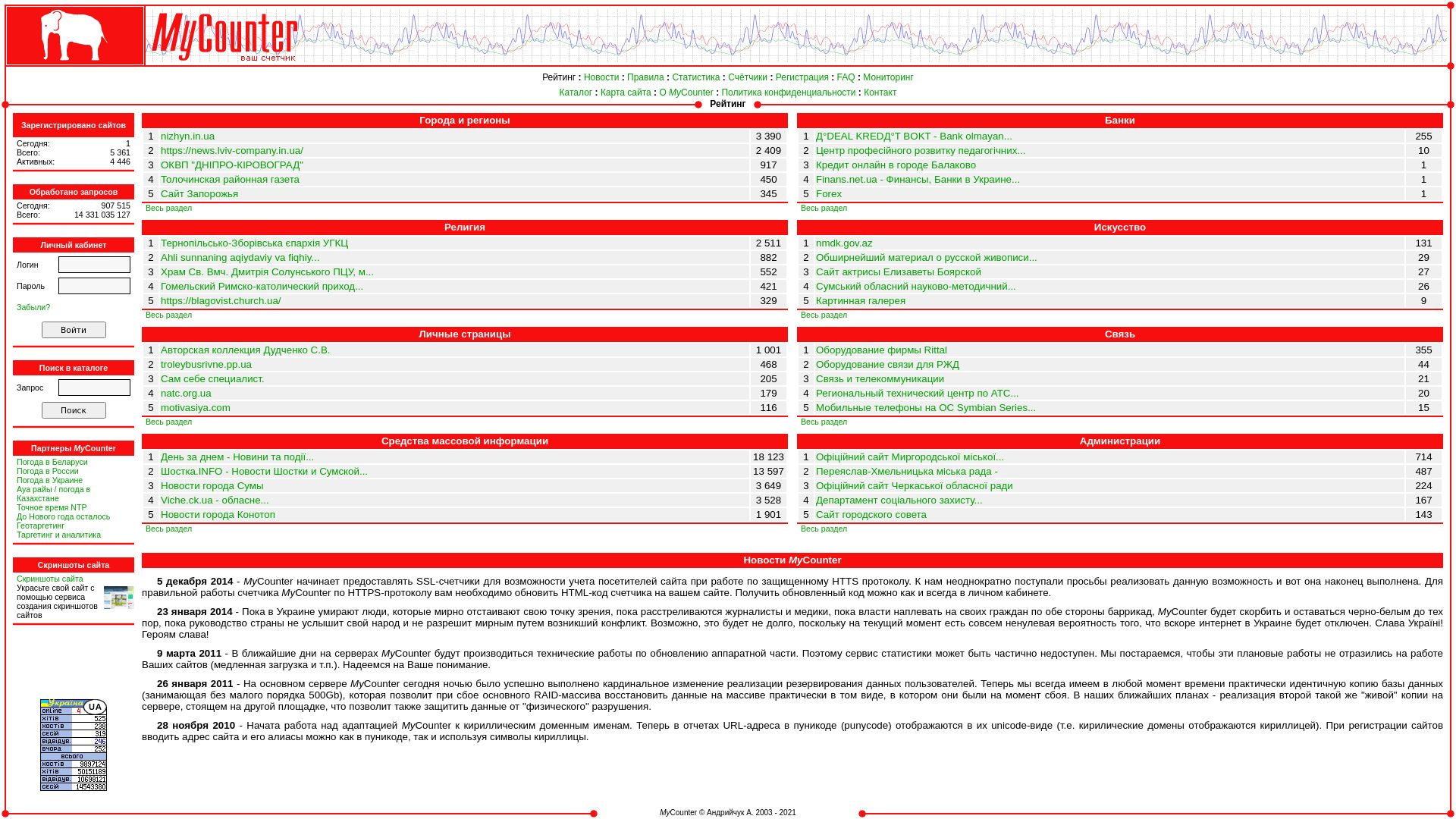
Task: Open Погода в Украине partner link
Action: coord(49,480)
